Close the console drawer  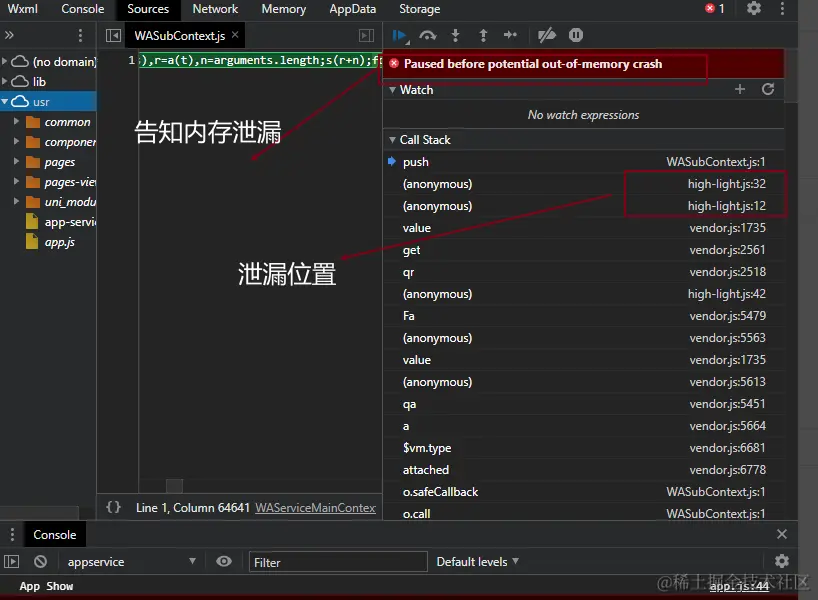point(781,534)
